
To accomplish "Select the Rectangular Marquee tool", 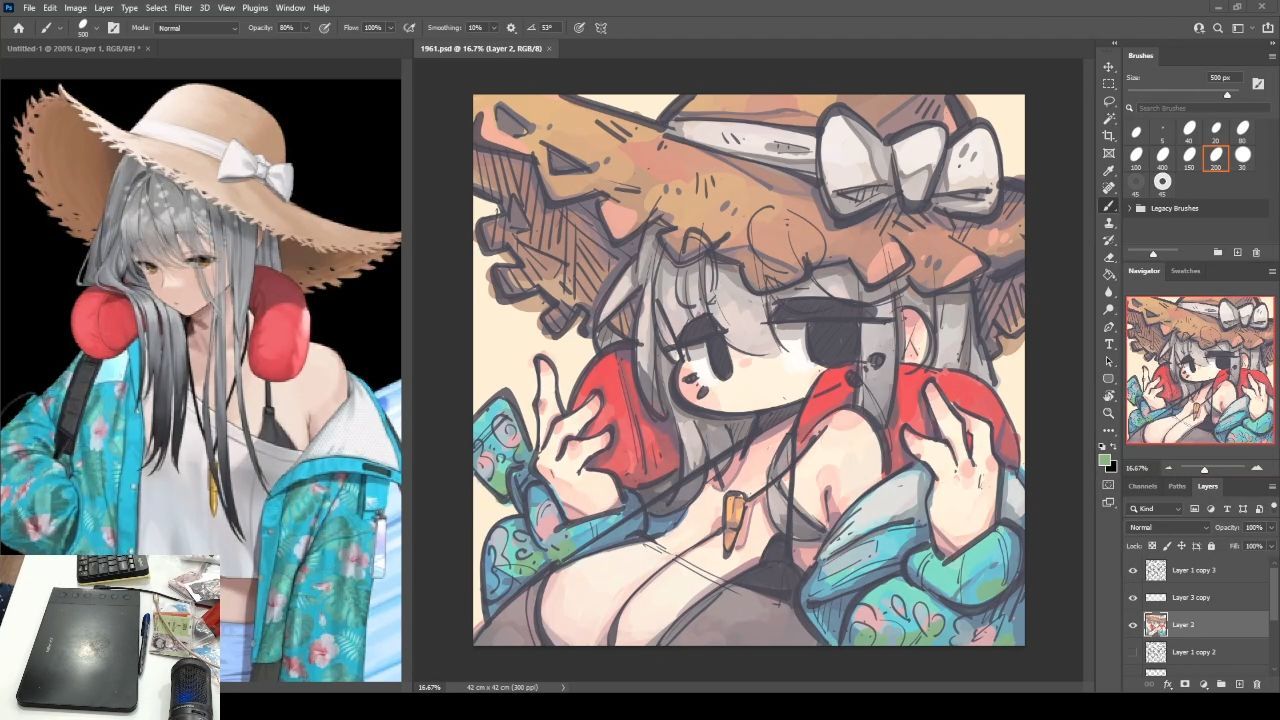I will (1108, 84).
